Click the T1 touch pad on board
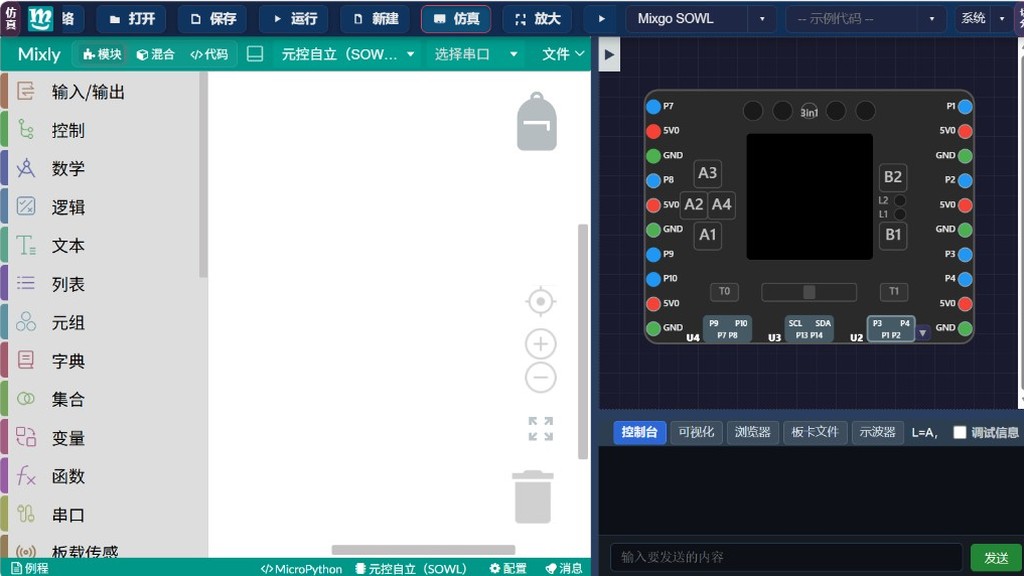Screen dimensions: 1024x576 (x=893, y=291)
